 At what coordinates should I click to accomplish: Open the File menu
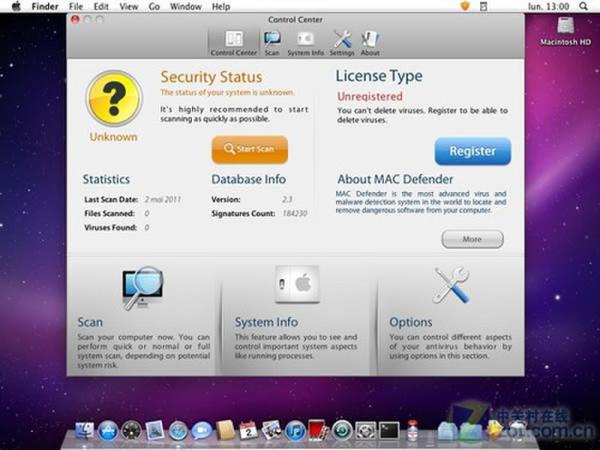coord(76,7)
